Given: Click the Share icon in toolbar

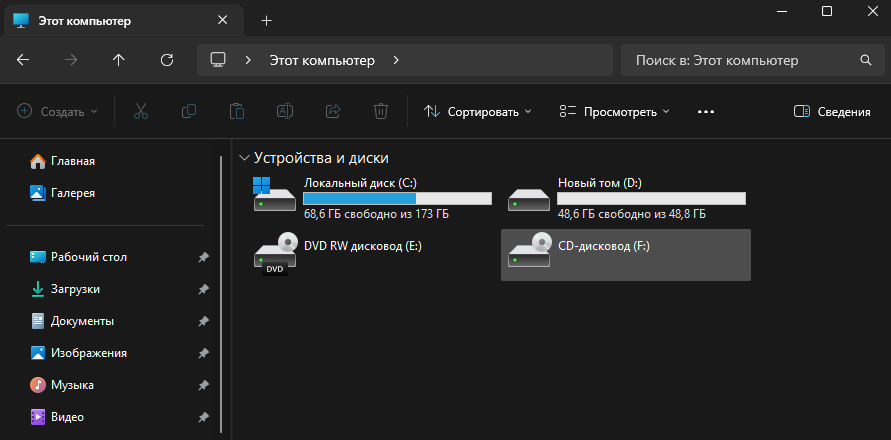Looking at the screenshot, I should click(333, 111).
